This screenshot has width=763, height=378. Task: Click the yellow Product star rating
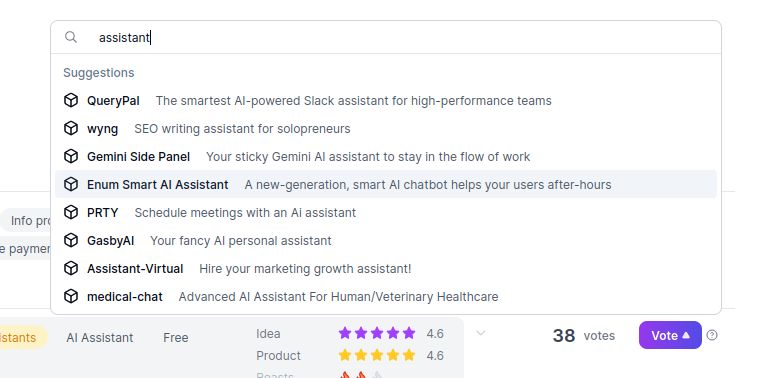coord(377,355)
